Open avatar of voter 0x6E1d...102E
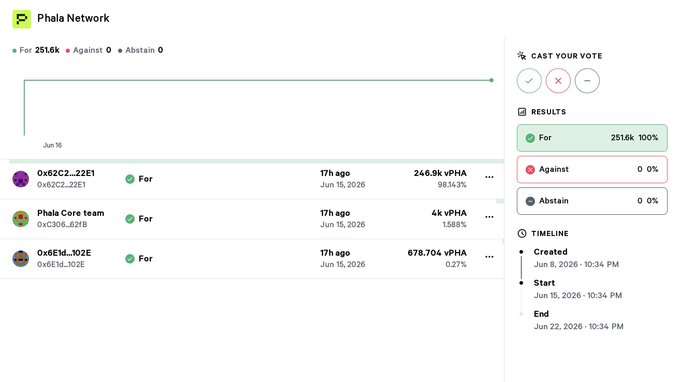Screen dimensions: 680x382 (x=20, y=258)
